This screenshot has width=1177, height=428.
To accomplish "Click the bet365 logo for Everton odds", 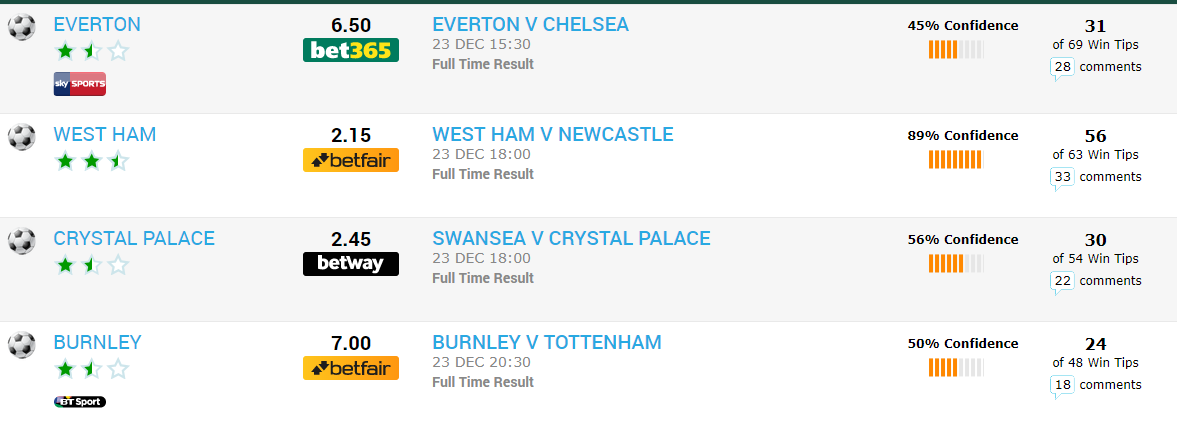I will coord(351,50).
